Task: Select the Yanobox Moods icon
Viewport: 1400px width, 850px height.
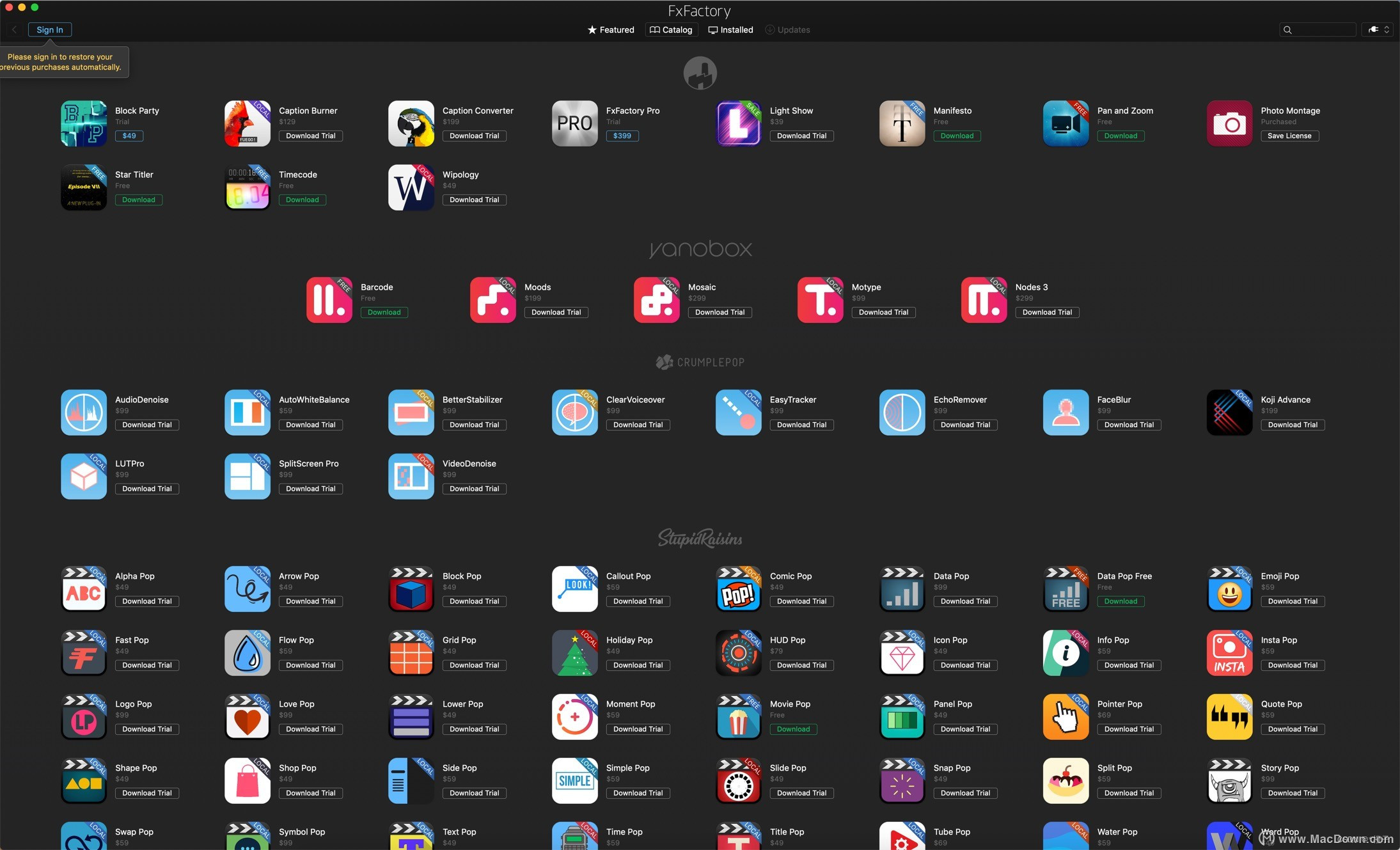Action: coord(493,300)
